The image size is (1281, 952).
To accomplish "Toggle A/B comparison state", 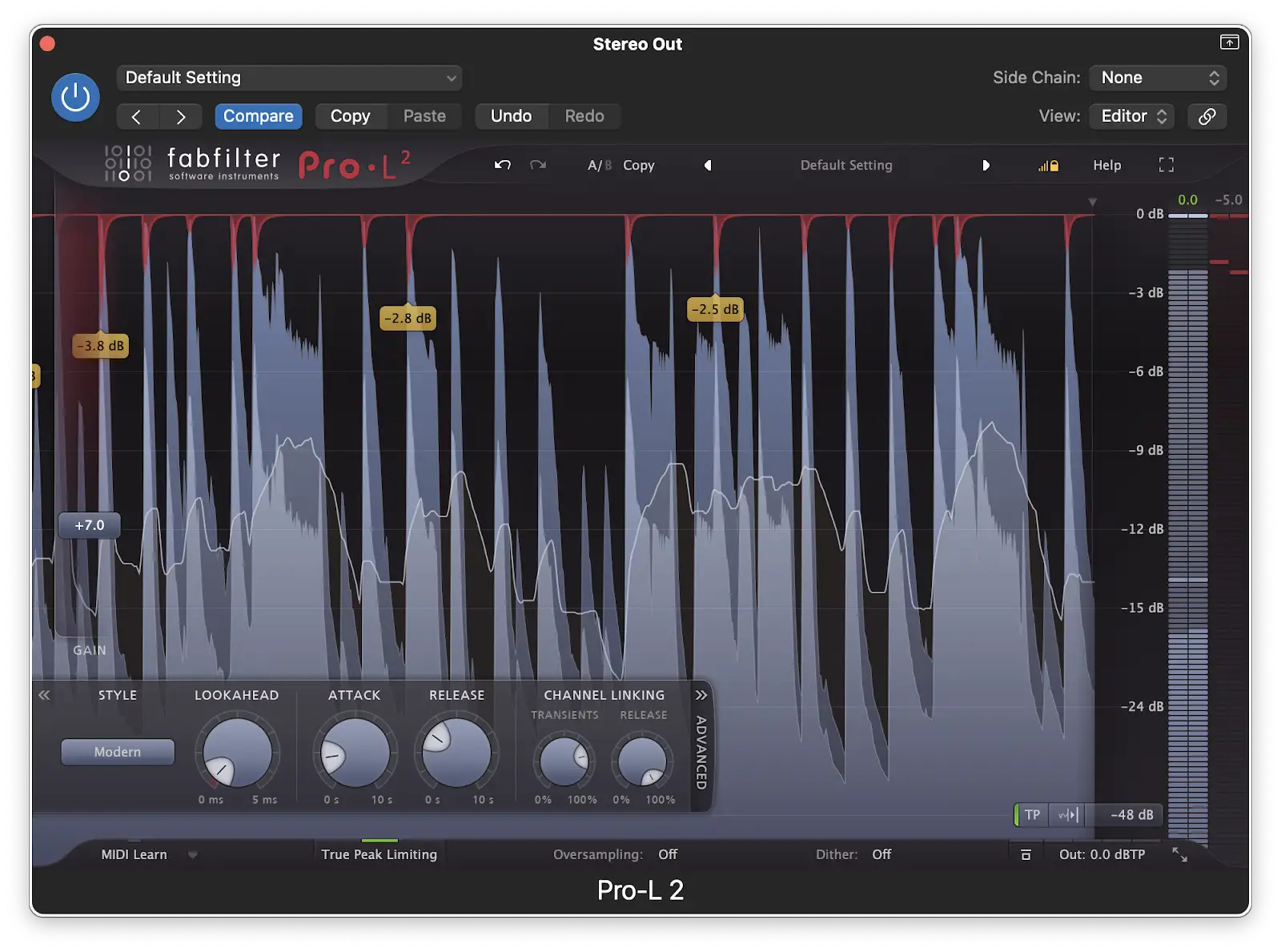I will tap(599, 165).
